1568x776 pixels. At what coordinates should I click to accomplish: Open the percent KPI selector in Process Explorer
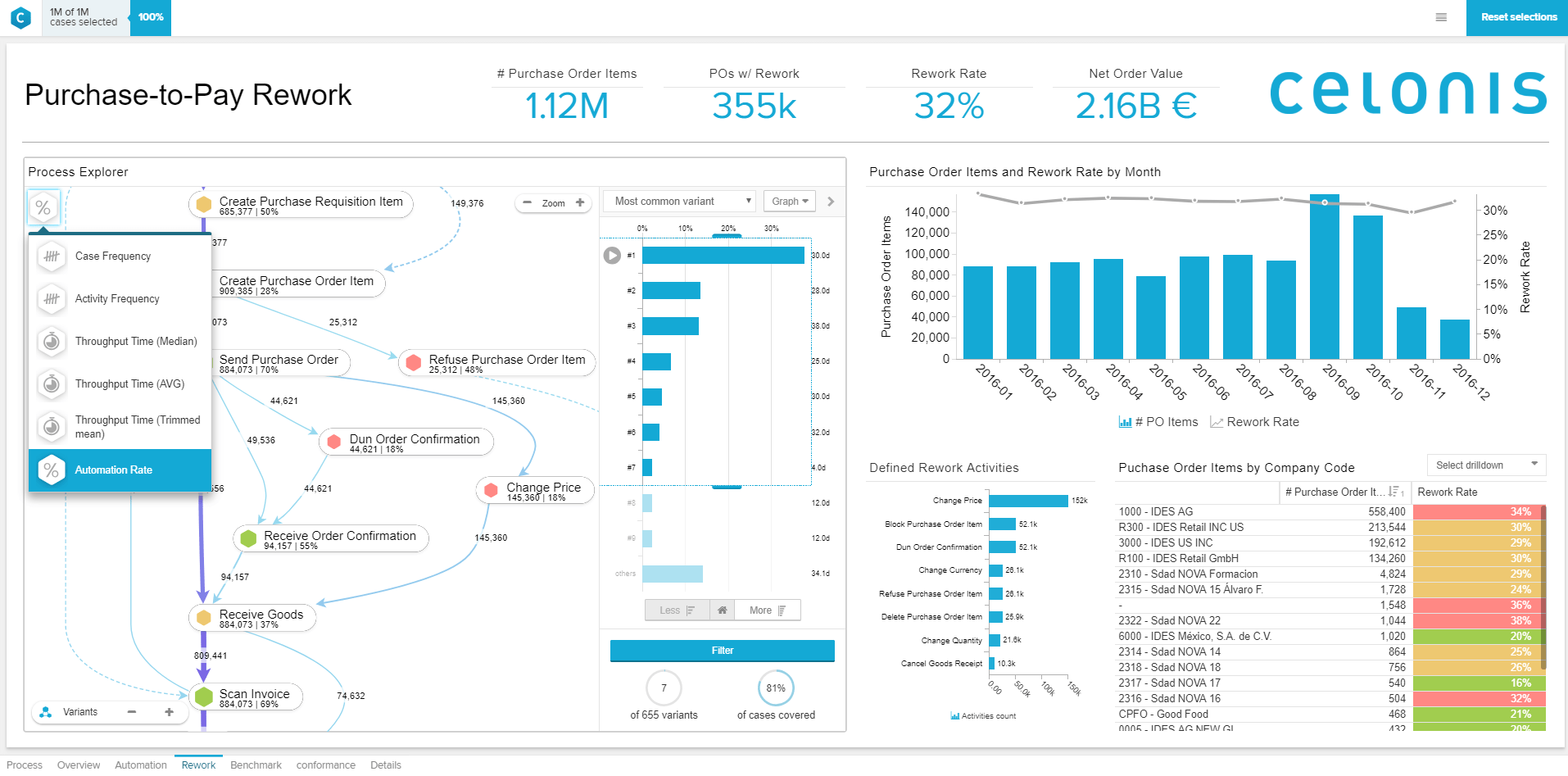pos(43,208)
